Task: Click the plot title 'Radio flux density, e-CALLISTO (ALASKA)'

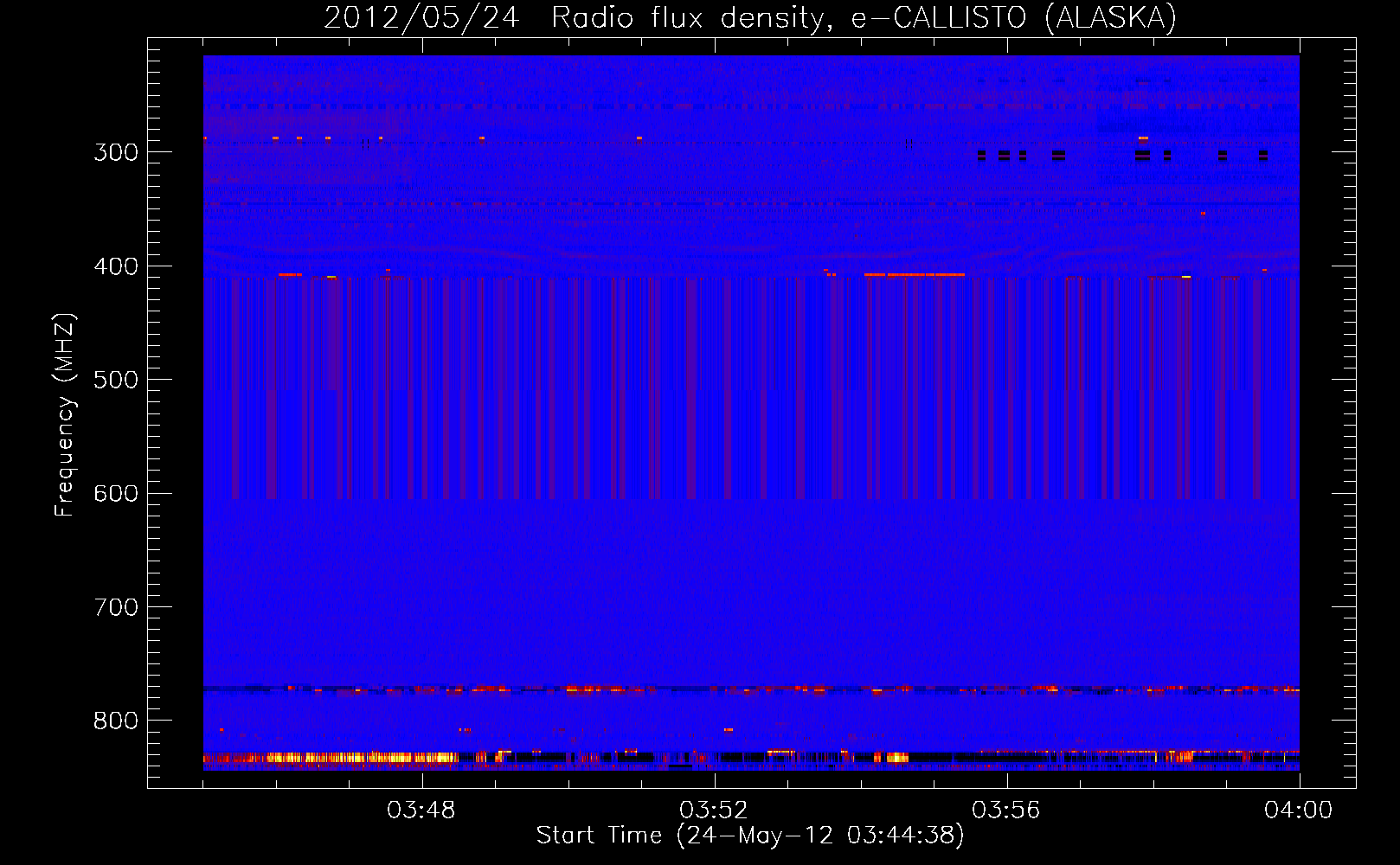Action: coord(864,17)
